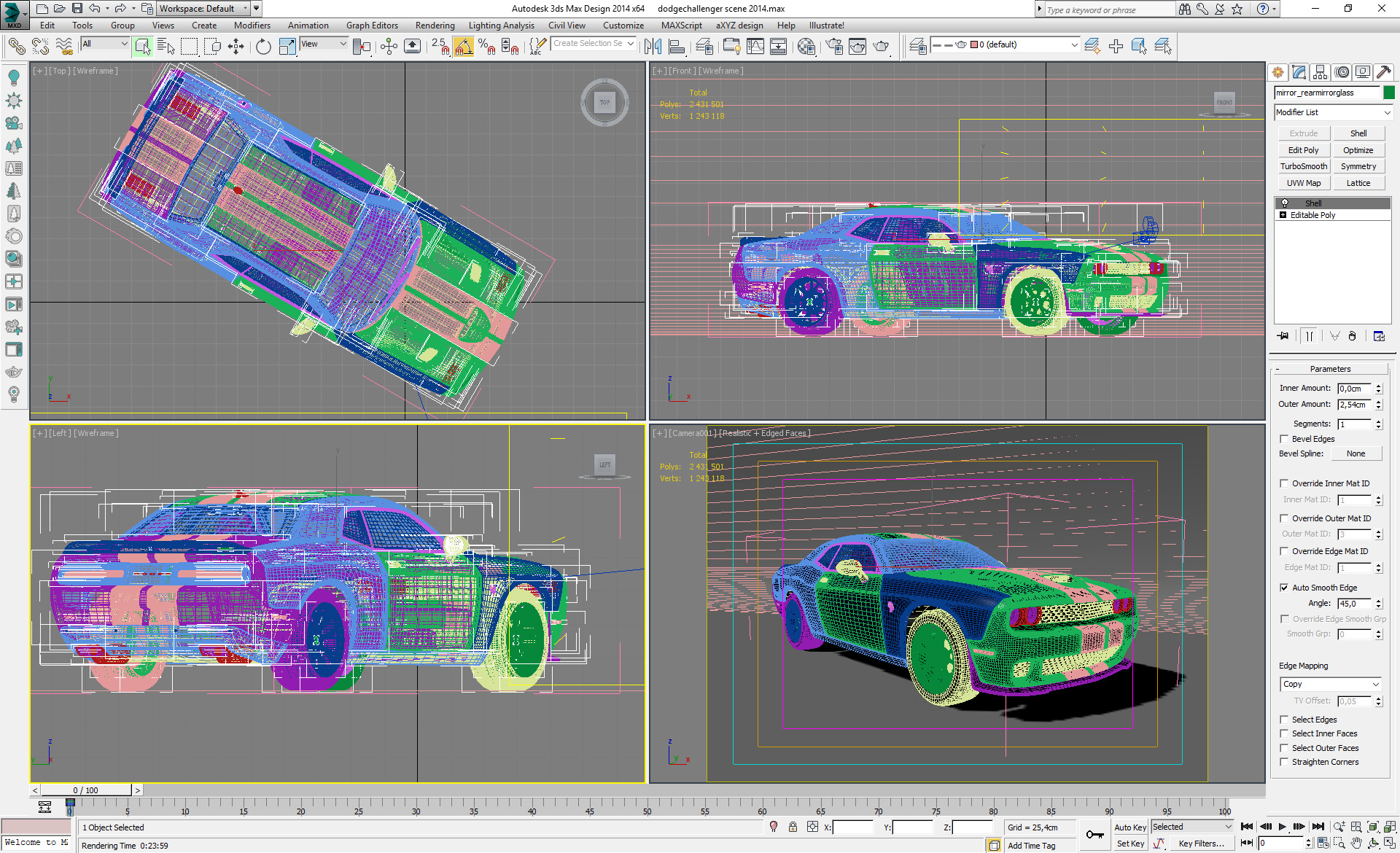Viewport: 1400px width, 853px height.
Task: Open Select by Name list icon
Action: (166, 46)
